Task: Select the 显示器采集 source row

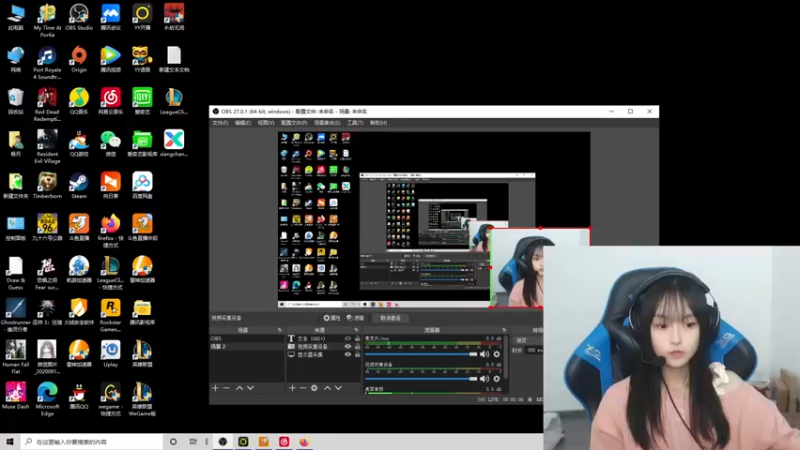Action: click(324, 355)
